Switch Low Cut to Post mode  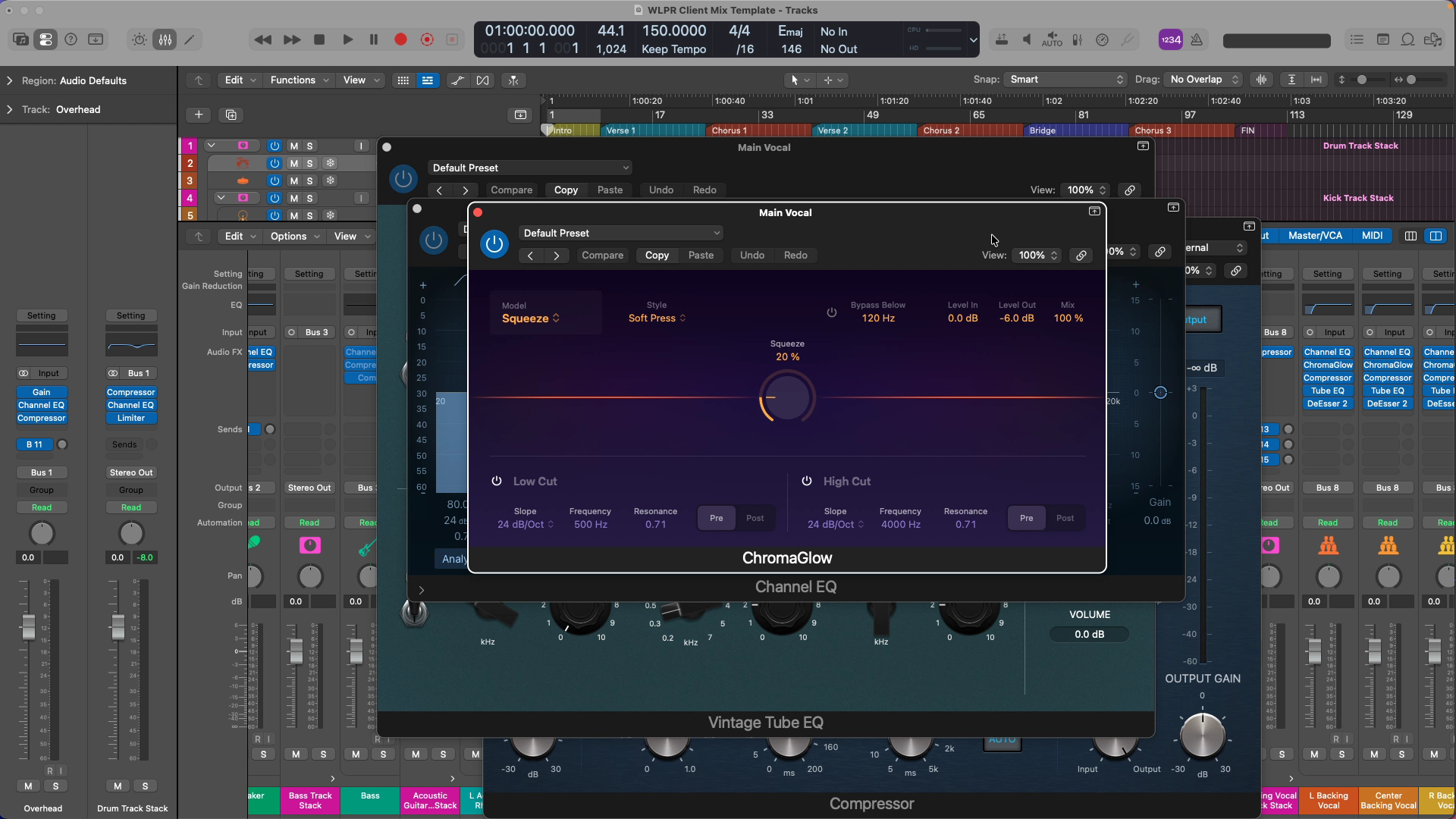[x=755, y=518]
